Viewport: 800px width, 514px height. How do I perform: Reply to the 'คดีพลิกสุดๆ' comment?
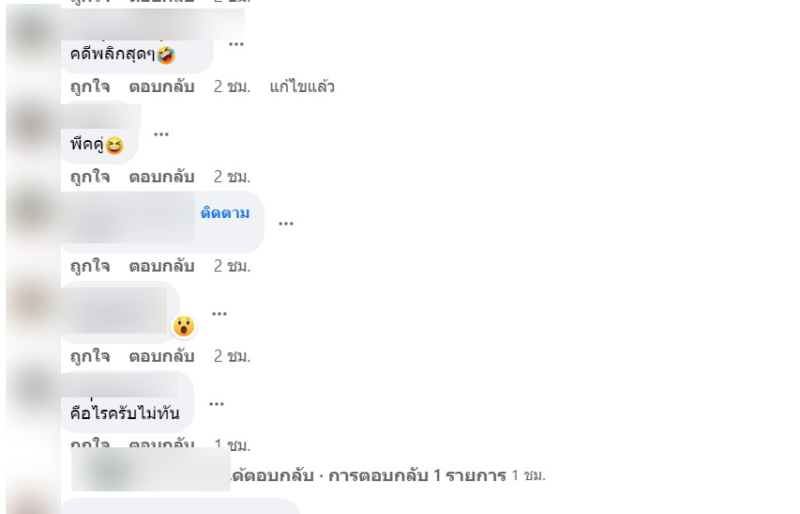pyautogui.click(x=161, y=87)
